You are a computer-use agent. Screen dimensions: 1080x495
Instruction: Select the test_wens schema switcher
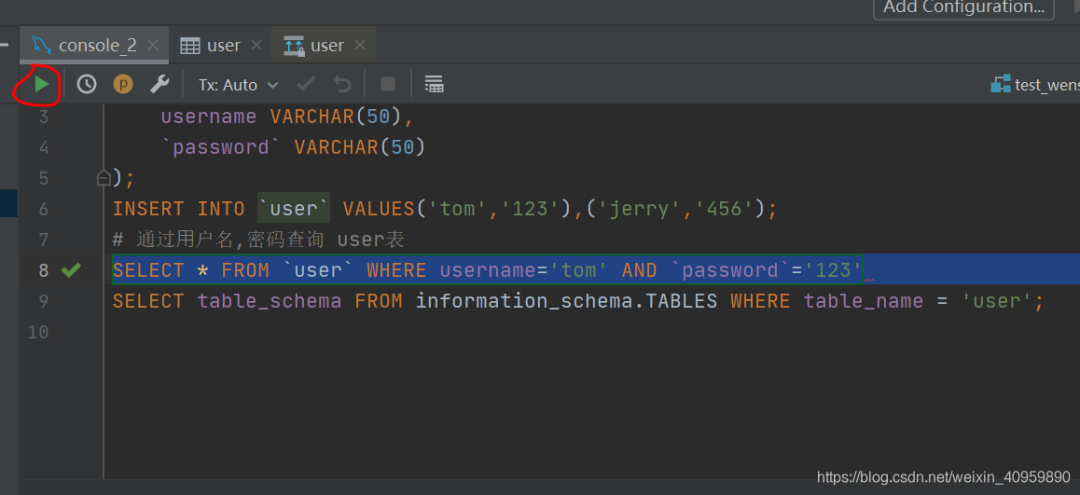pyautogui.click(x=1035, y=85)
